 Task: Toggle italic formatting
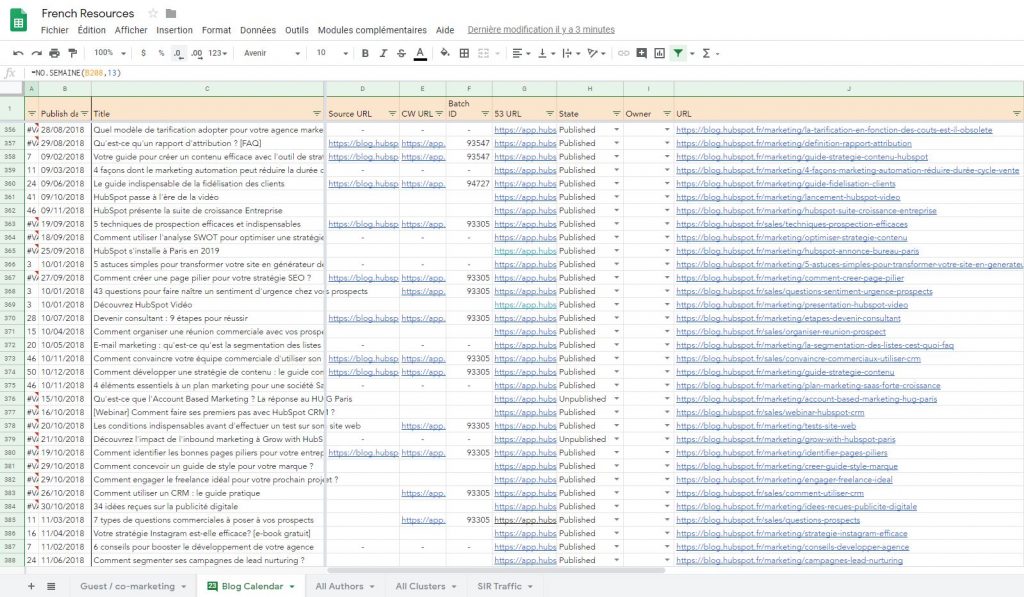[383, 53]
